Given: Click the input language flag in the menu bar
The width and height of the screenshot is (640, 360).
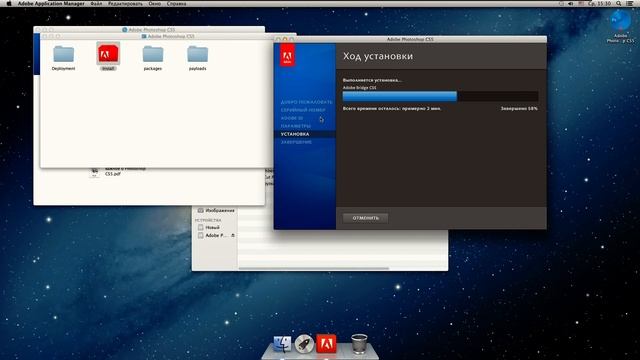Looking at the screenshot, I should point(581,4).
